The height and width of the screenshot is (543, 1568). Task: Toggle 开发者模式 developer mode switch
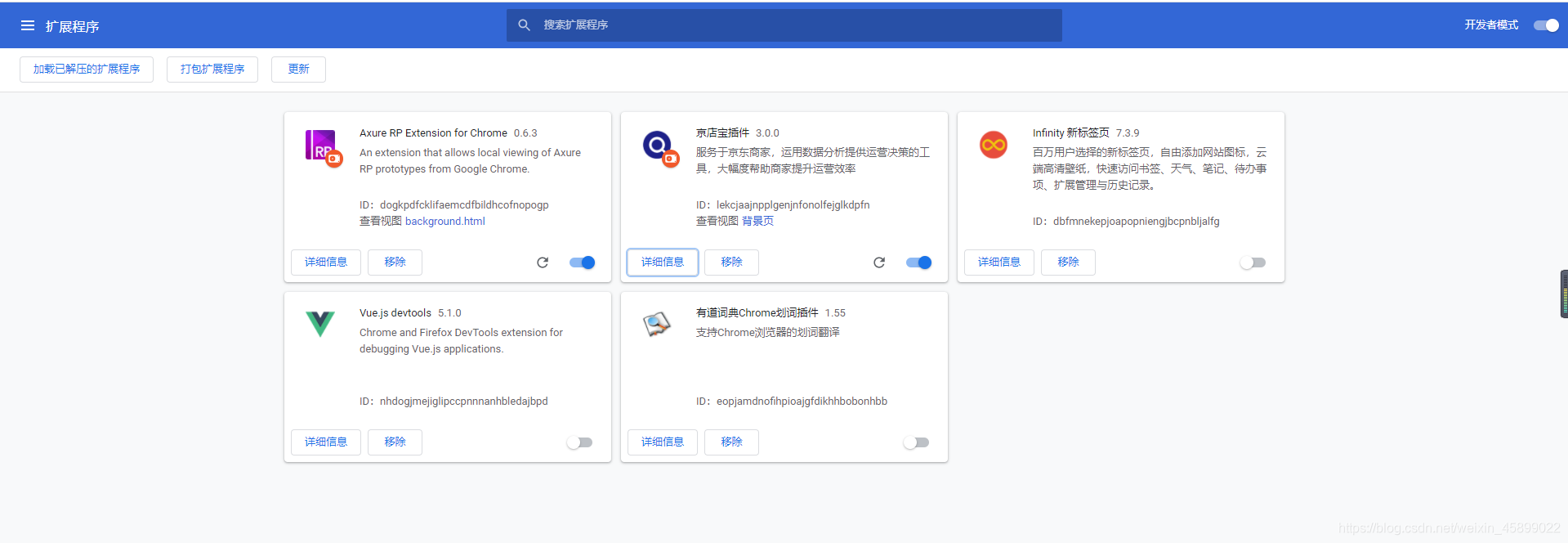point(1546,25)
